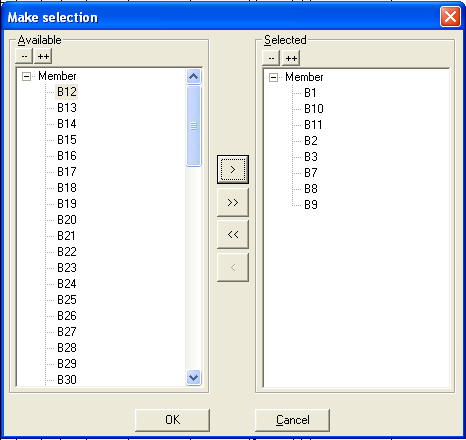
Task: Collapse the Member node in Available tree
Action: [x=26, y=77]
